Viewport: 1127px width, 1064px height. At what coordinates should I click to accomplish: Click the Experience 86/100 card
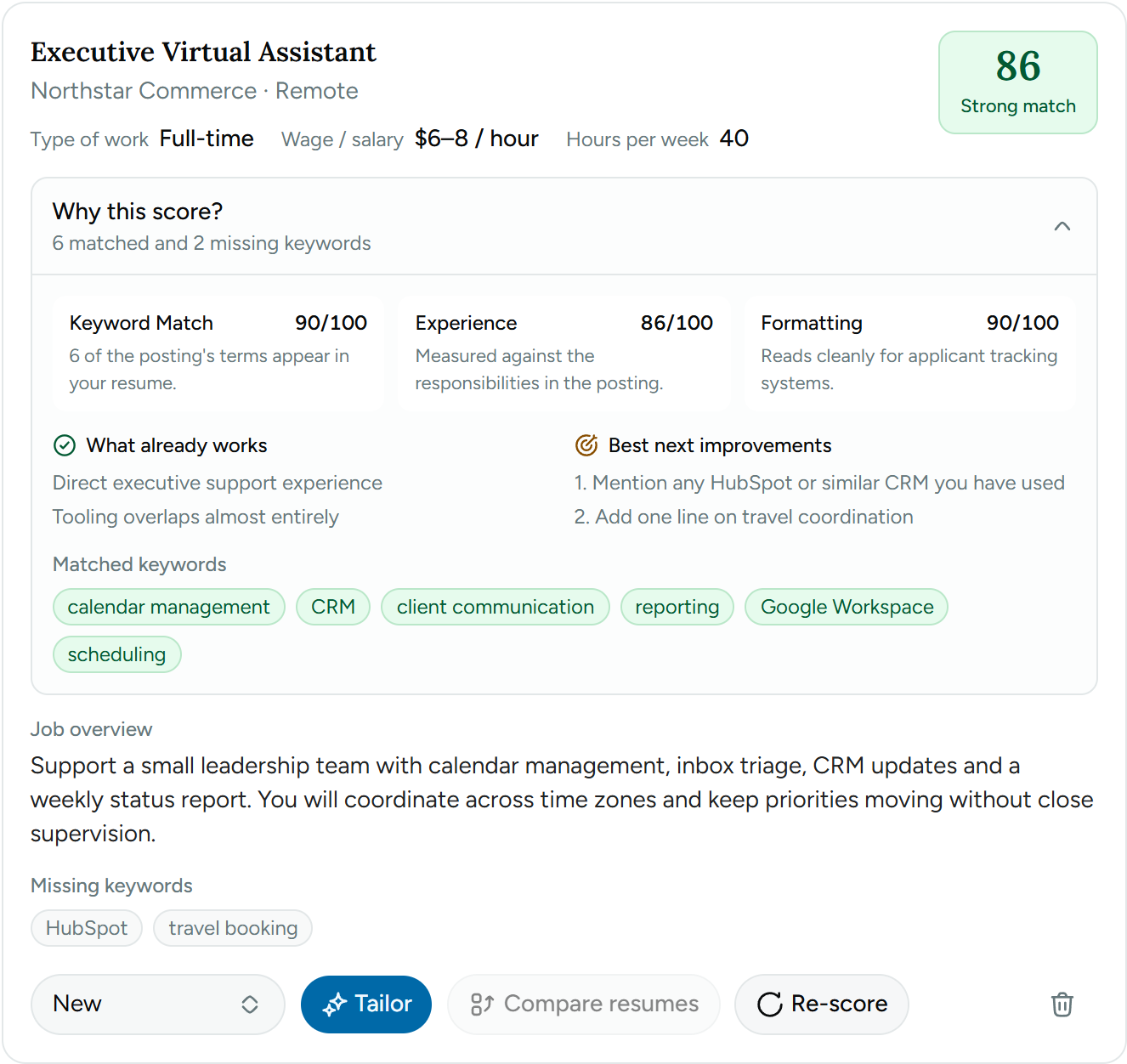564,353
